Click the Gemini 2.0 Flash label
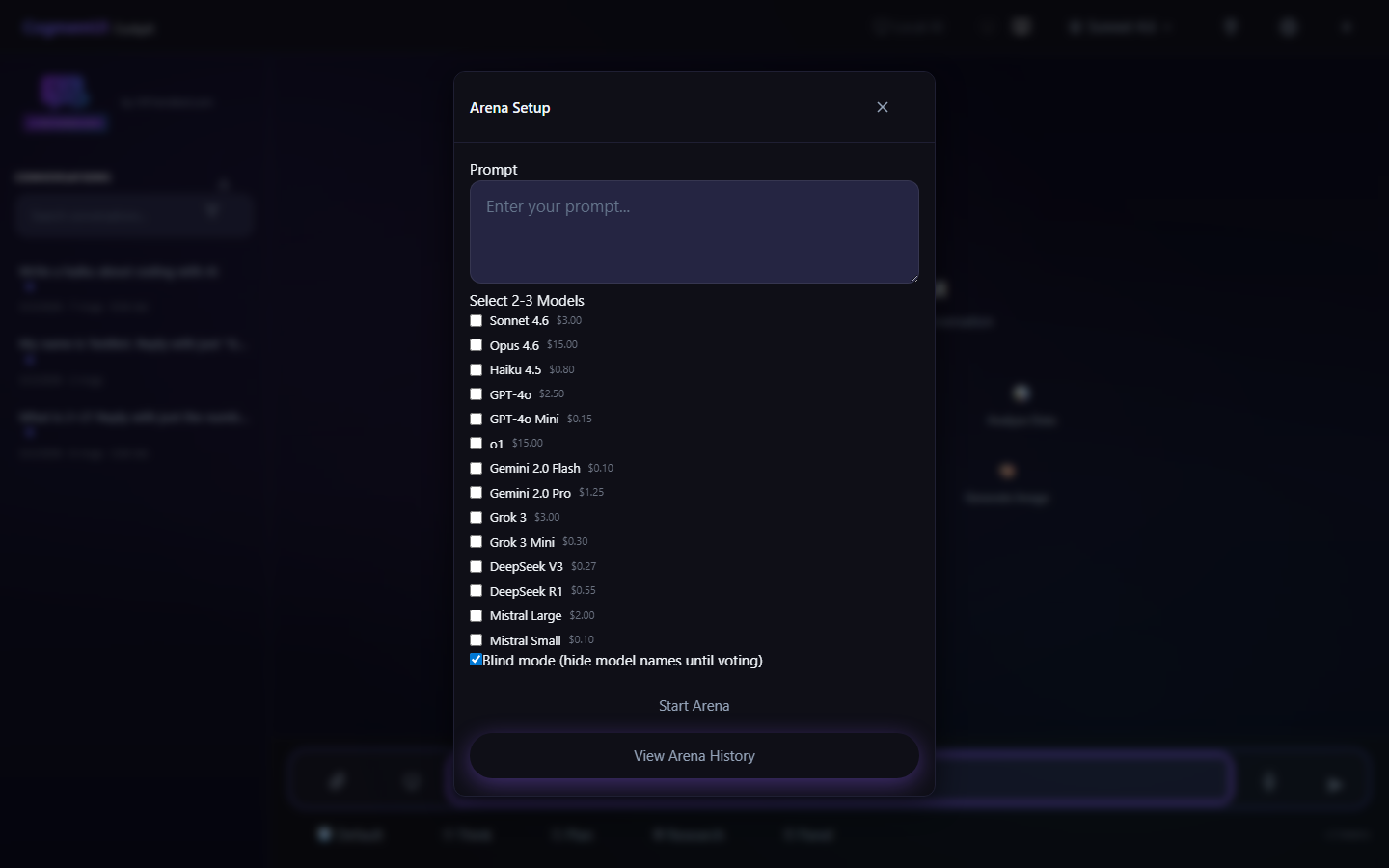The image size is (1389, 868). click(535, 468)
